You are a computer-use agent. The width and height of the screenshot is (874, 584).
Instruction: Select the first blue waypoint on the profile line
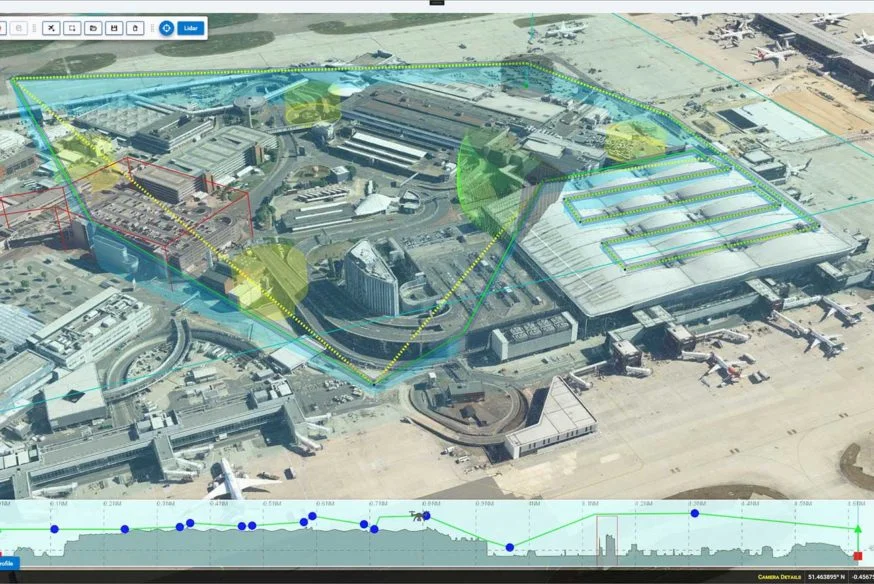55,528
